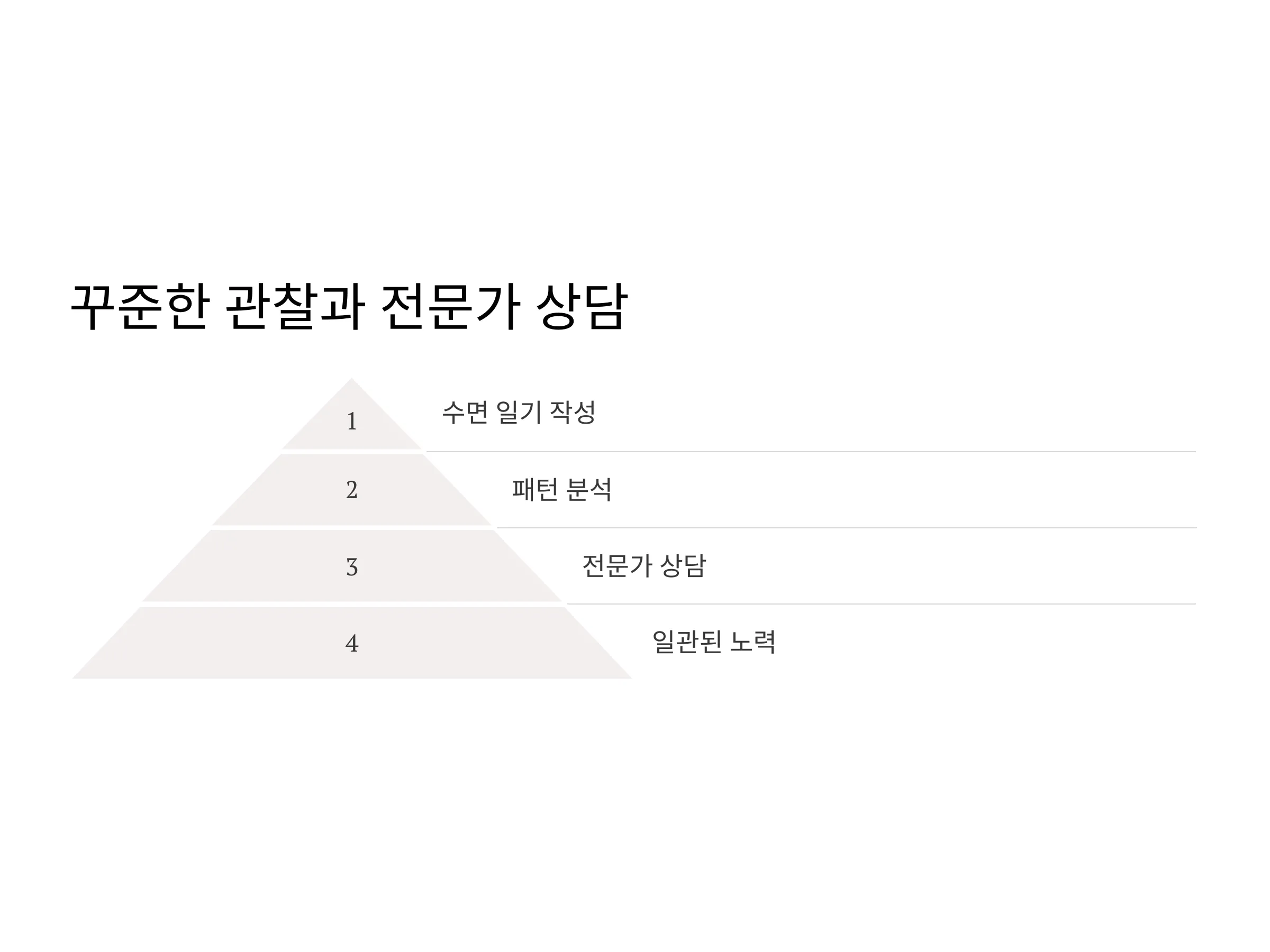Click the number 3 in the pyramid
The width and height of the screenshot is (1270, 952).
coord(352,567)
